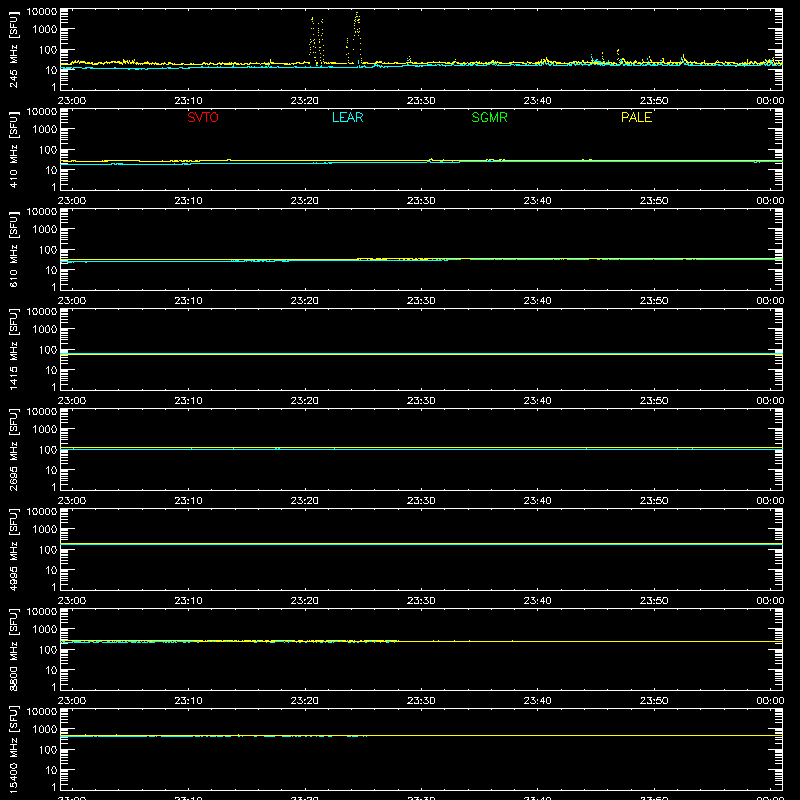Click the 23:10 tick label under the 245 MHz plot
This screenshot has width=800, height=800.
[x=188, y=101]
